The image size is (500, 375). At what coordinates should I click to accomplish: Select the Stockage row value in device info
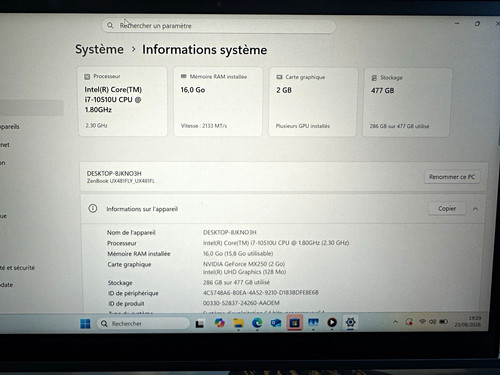236,282
